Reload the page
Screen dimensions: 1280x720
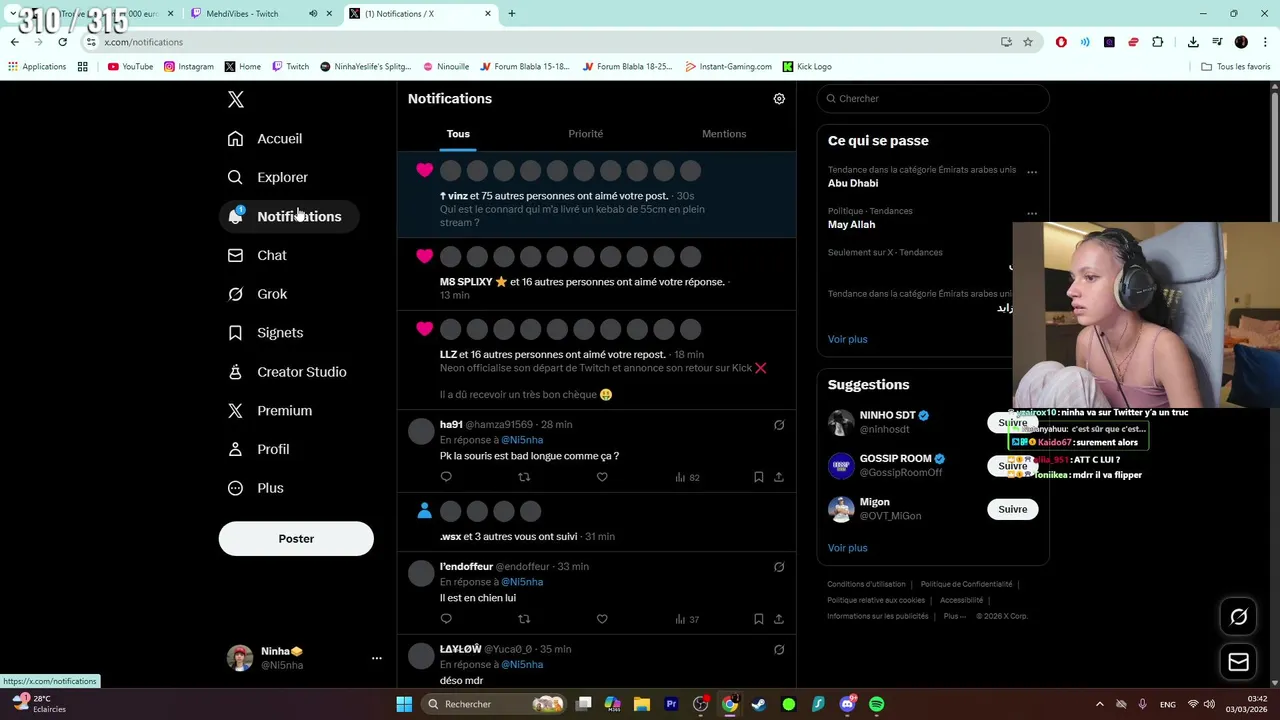[x=62, y=42]
